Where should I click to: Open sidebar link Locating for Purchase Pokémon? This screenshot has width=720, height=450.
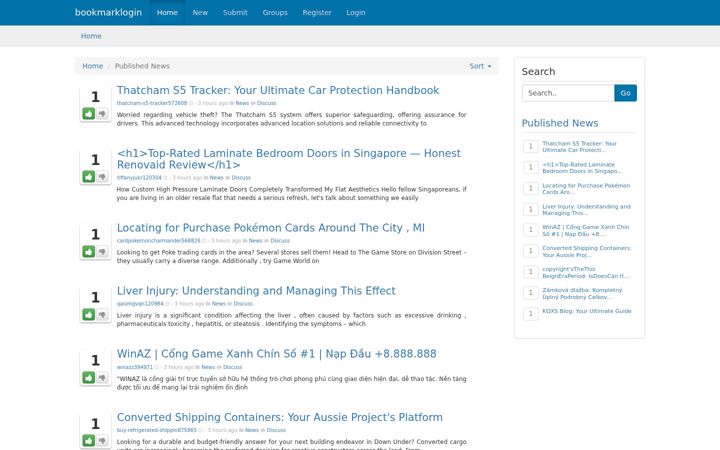click(x=586, y=189)
